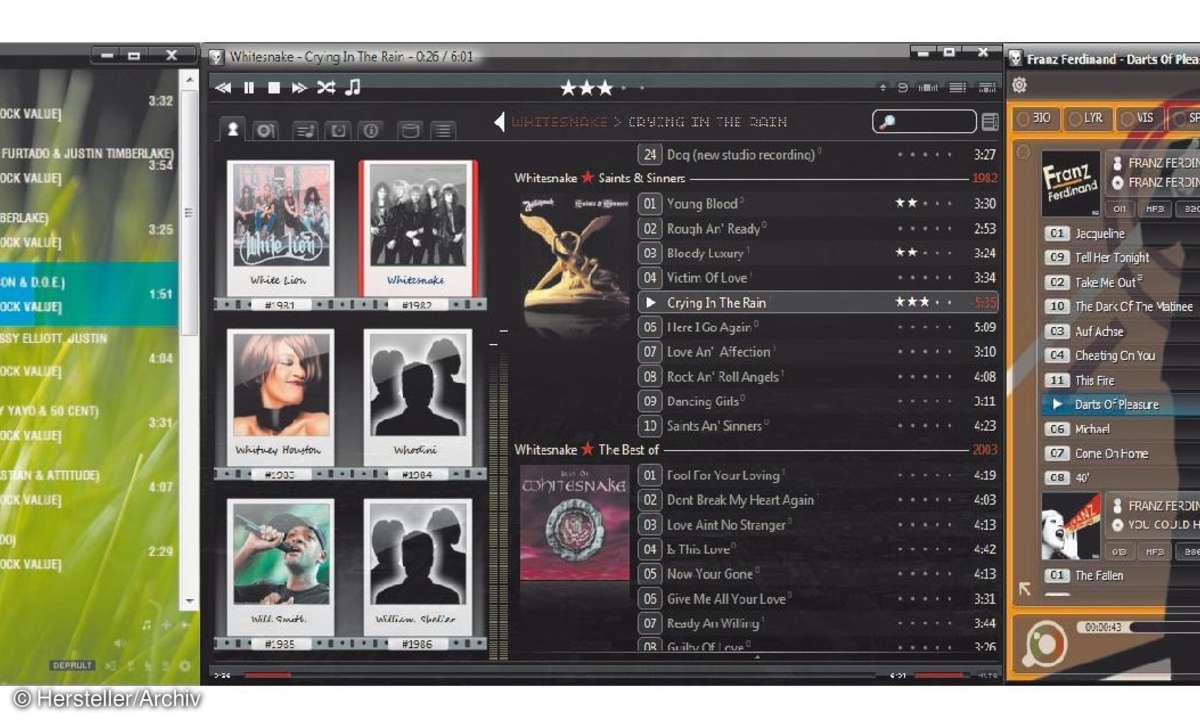Select track 09 Dancing Girls
Image resolution: width=1200 pixels, height=720 pixels.
tap(817, 401)
